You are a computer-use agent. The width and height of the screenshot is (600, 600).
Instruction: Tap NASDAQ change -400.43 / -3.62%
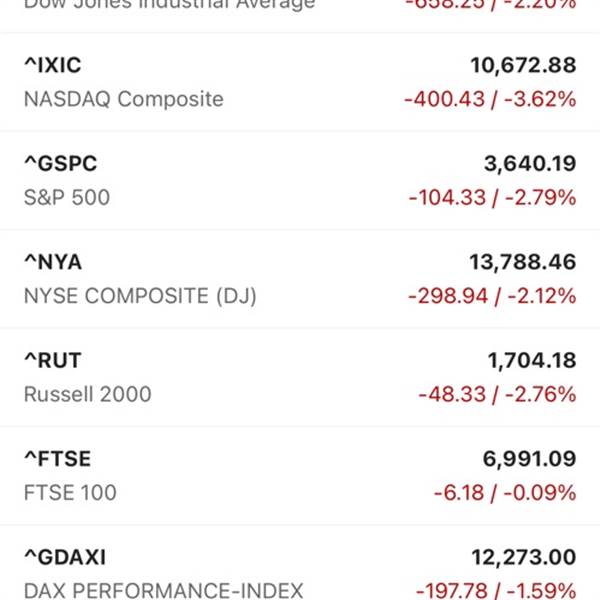click(x=490, y=99)
